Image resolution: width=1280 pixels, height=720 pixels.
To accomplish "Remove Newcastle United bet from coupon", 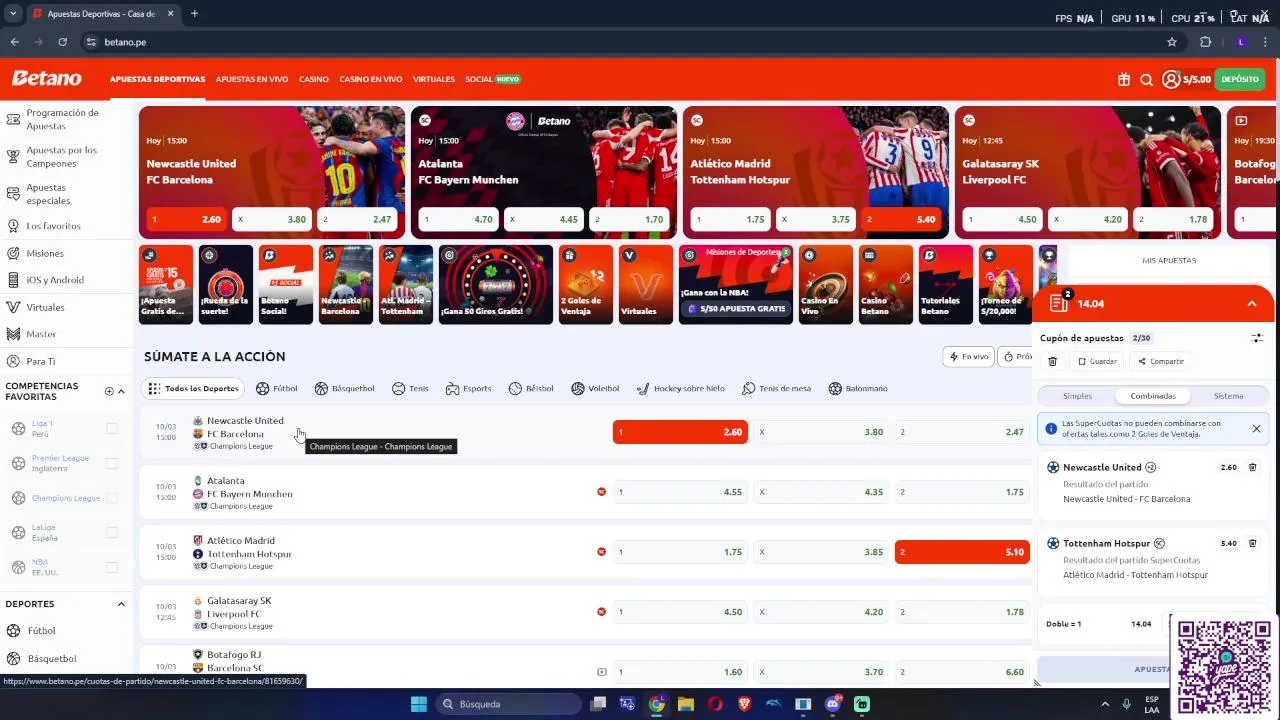I will 1252,467.
